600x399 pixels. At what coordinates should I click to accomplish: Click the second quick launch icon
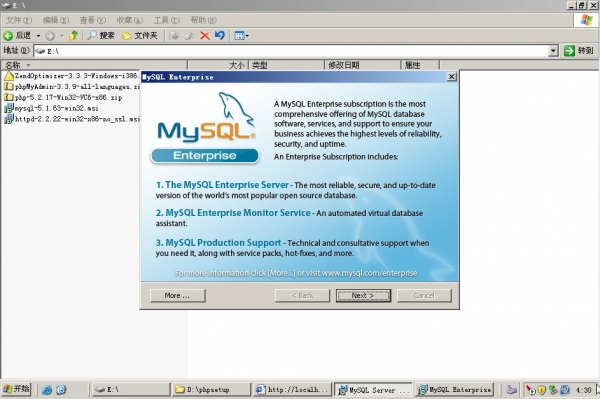pyautogui.click(x=61, y=390)
